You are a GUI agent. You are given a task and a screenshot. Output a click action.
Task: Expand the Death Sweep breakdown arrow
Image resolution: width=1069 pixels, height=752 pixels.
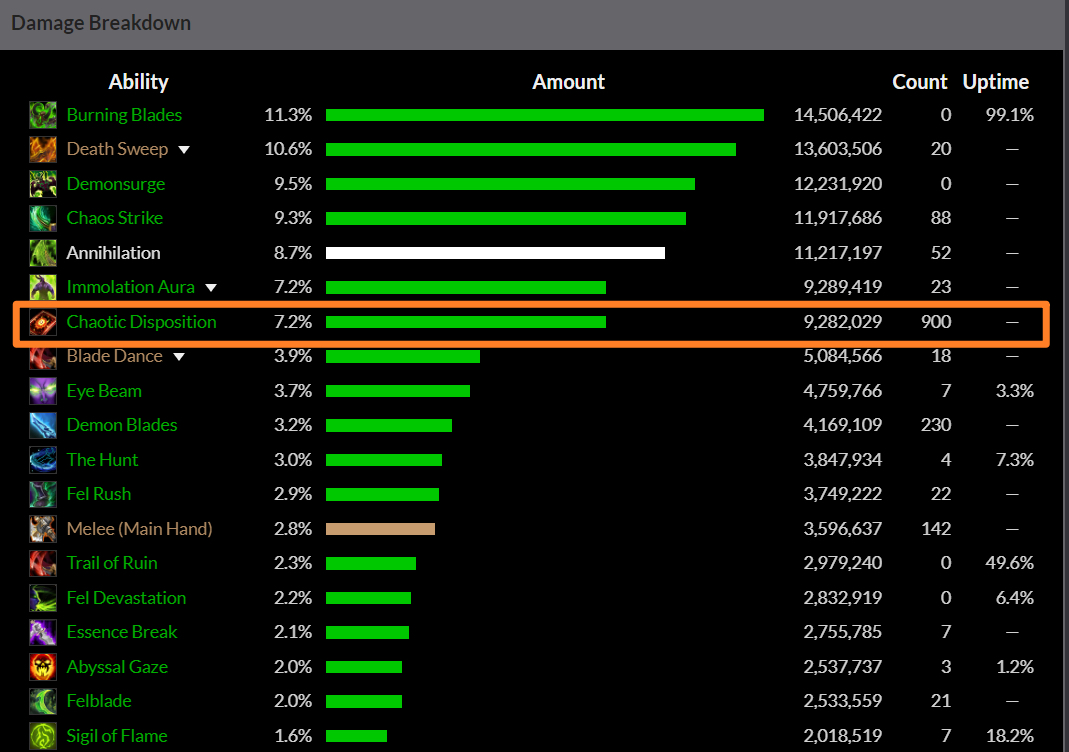click(184, 150)
